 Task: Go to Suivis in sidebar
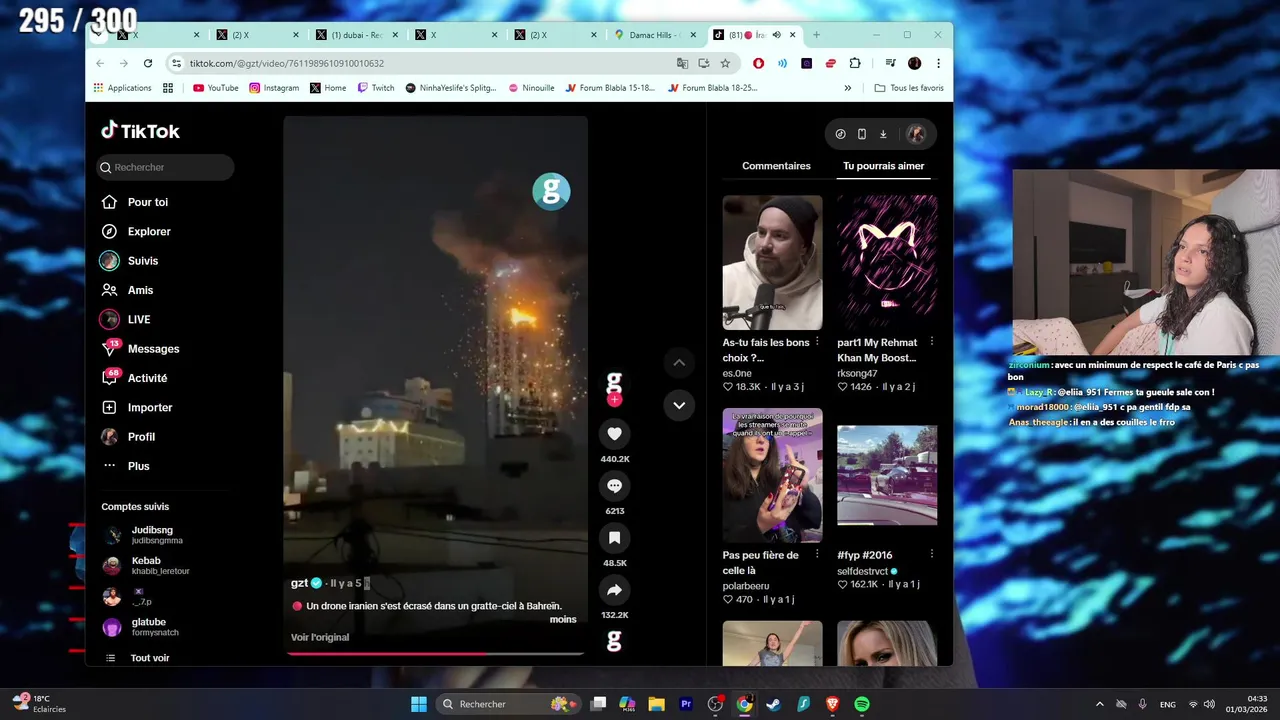tap(143, 261)
